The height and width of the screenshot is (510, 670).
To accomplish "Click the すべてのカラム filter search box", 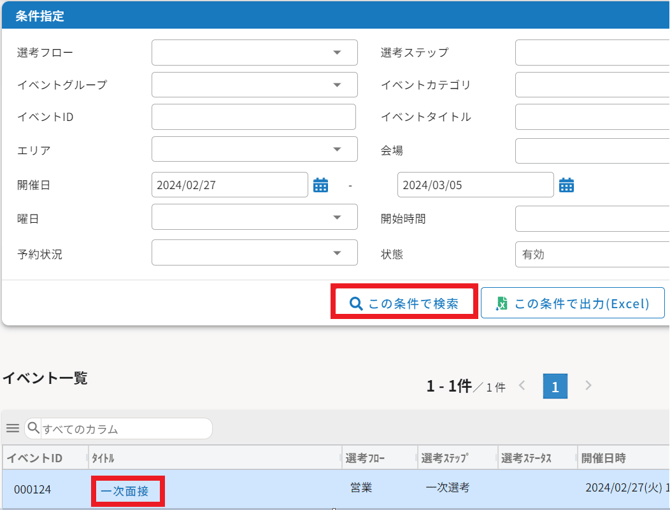I will click(x=124, y=429).
